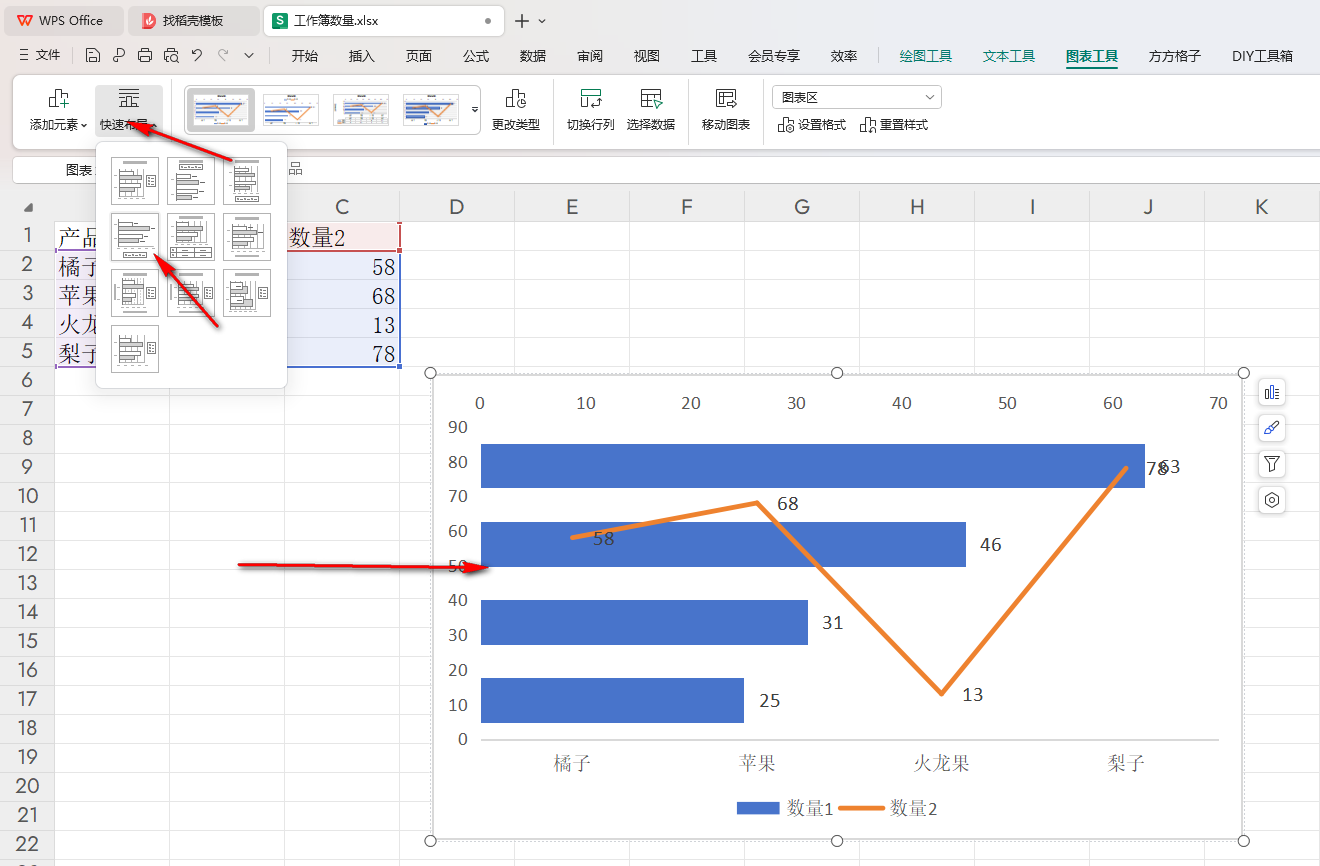Click the blue 数量1 legend color swatch
Screen dimensions: 1320x866
757,809
